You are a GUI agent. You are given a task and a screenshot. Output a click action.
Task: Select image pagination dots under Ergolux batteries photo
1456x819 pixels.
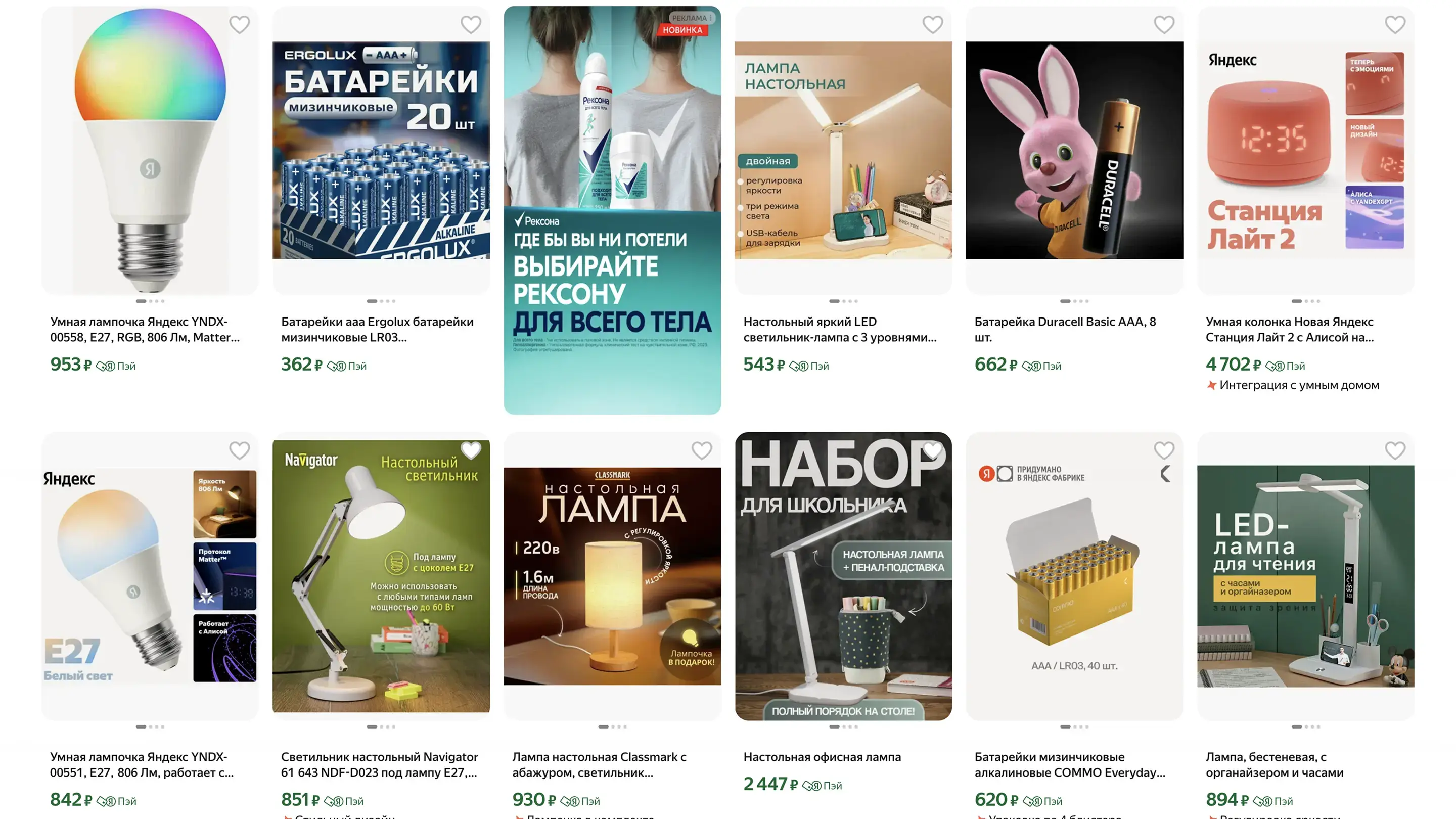coord(382,301)
